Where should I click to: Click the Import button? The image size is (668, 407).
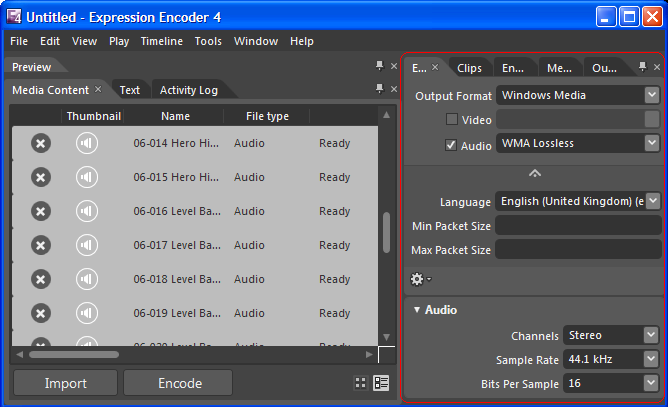click(65, 383)
